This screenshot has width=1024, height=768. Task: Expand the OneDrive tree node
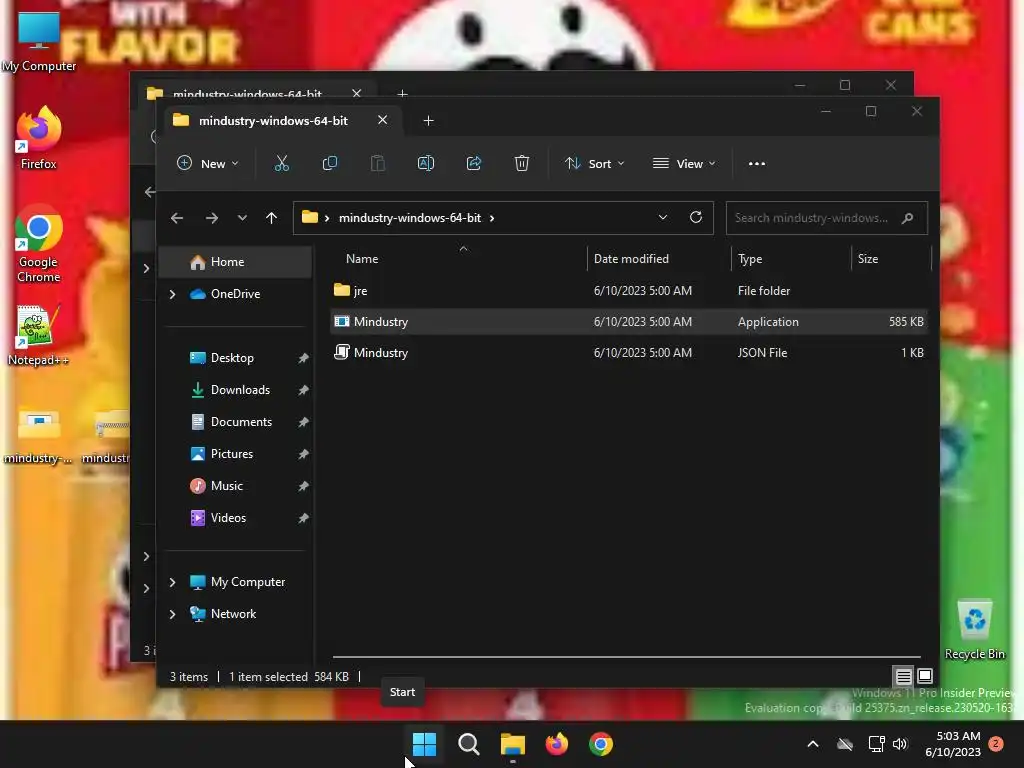click(172, 294)
